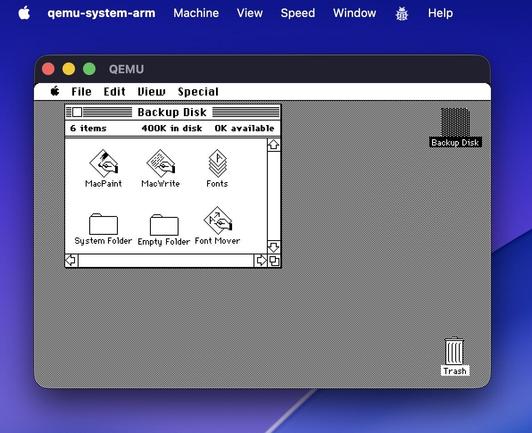Screen dimensions: 532x433
Task: Click the scroll down arrow
Action: click(x=273, y=247)
